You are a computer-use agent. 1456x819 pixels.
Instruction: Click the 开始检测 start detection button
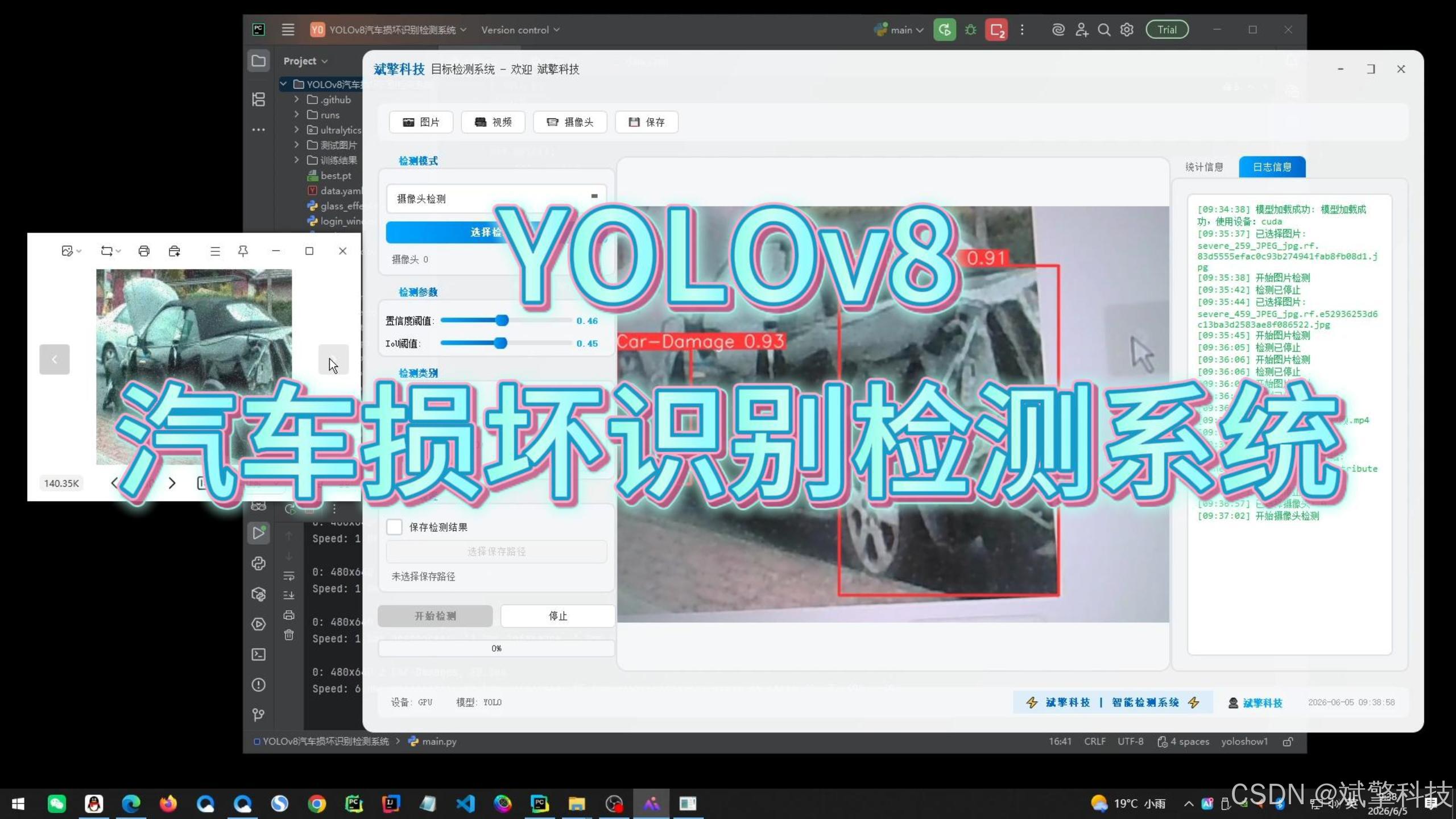point(435,616)
